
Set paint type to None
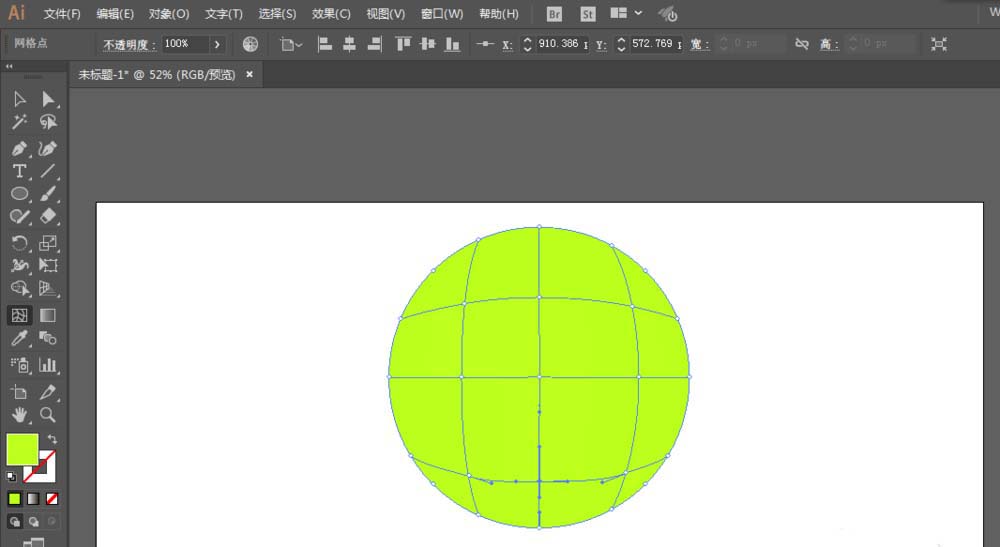(52, 499)
